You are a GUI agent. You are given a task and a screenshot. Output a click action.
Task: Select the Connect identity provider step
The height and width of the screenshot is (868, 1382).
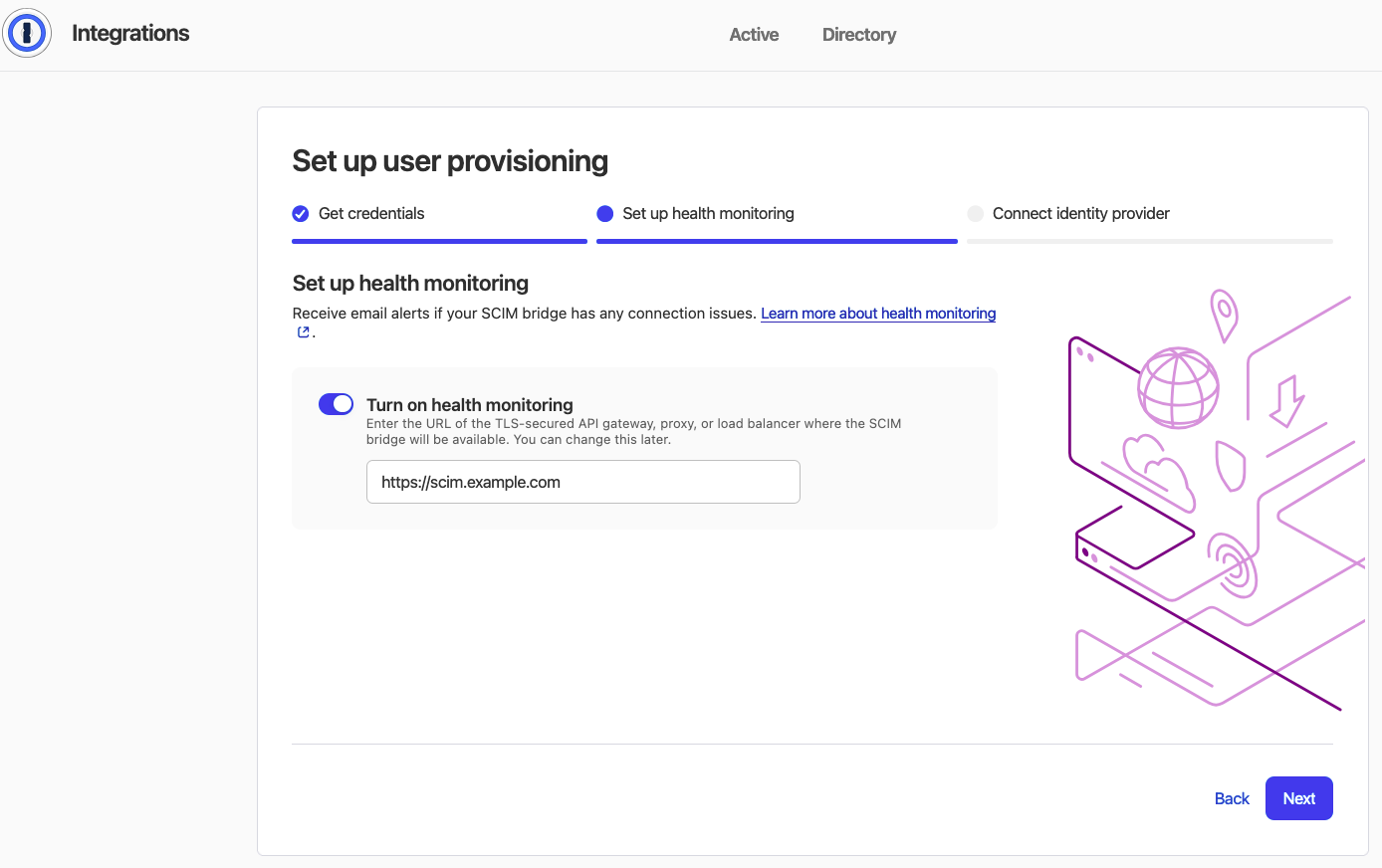[x=1080, y=214]
